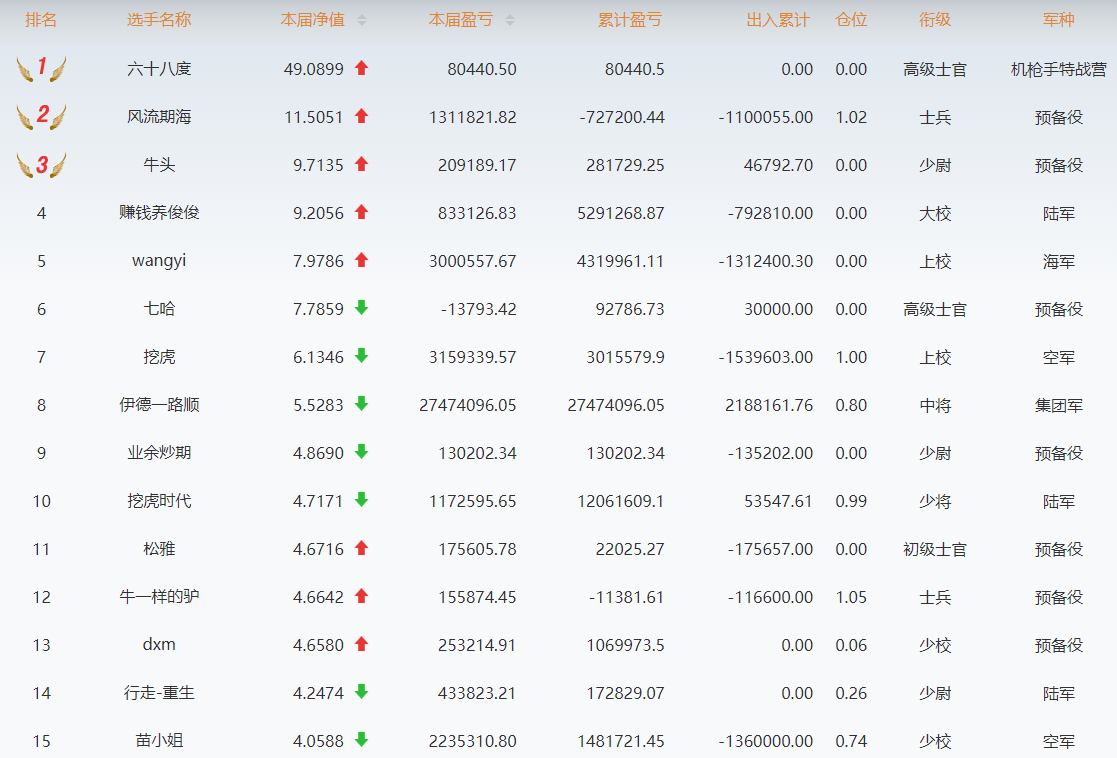Sort by 本届净值 column sort arrows

tap(362, 21)
